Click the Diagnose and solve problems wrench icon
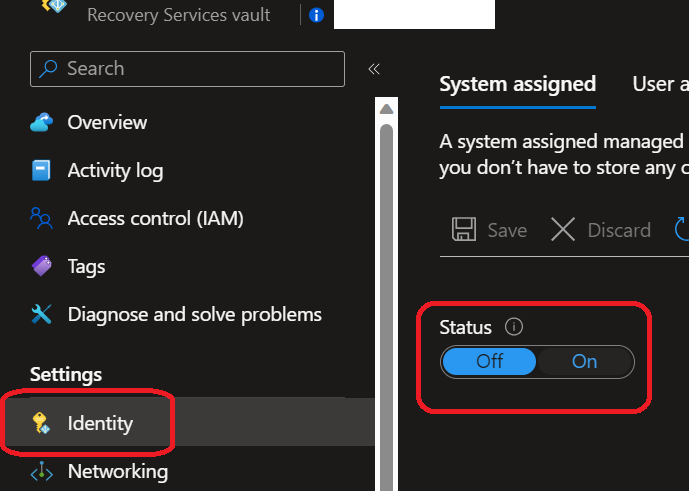The width and height of the screenshot is (689, 491). pos(41,314)
